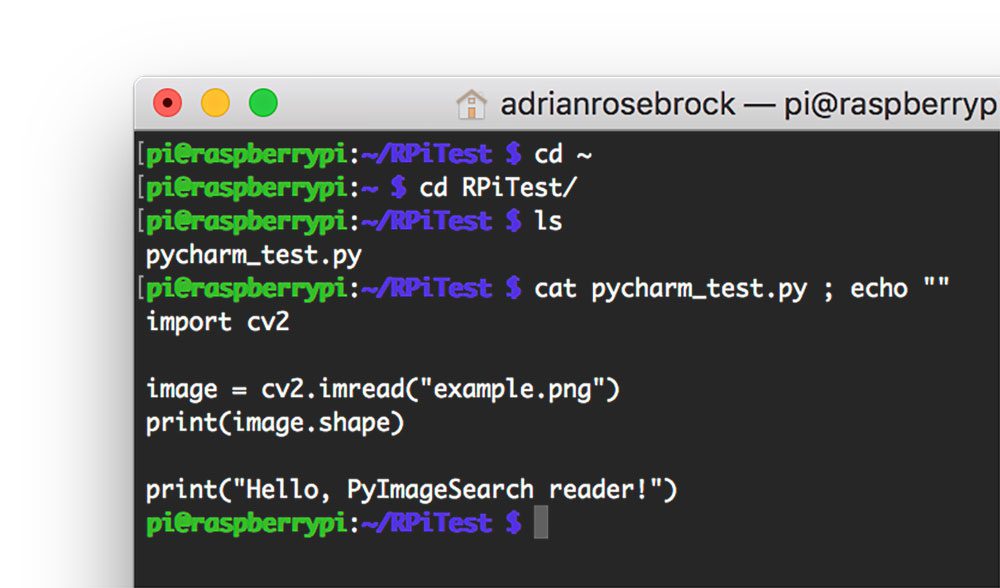1000x588 pixels.
Task: Click the last pi@raspberrypi prompt text
Action: [x=246, y=524]
